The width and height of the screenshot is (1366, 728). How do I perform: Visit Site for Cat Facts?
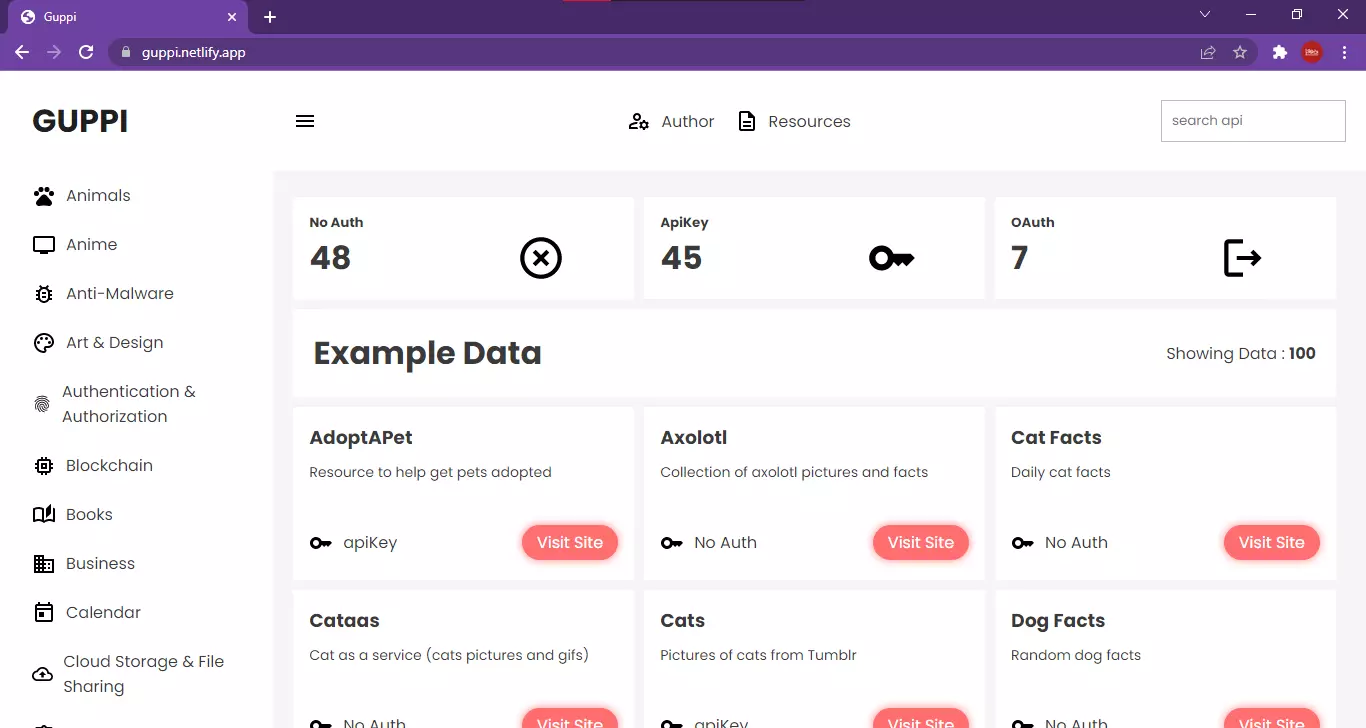coord(1272,543)
